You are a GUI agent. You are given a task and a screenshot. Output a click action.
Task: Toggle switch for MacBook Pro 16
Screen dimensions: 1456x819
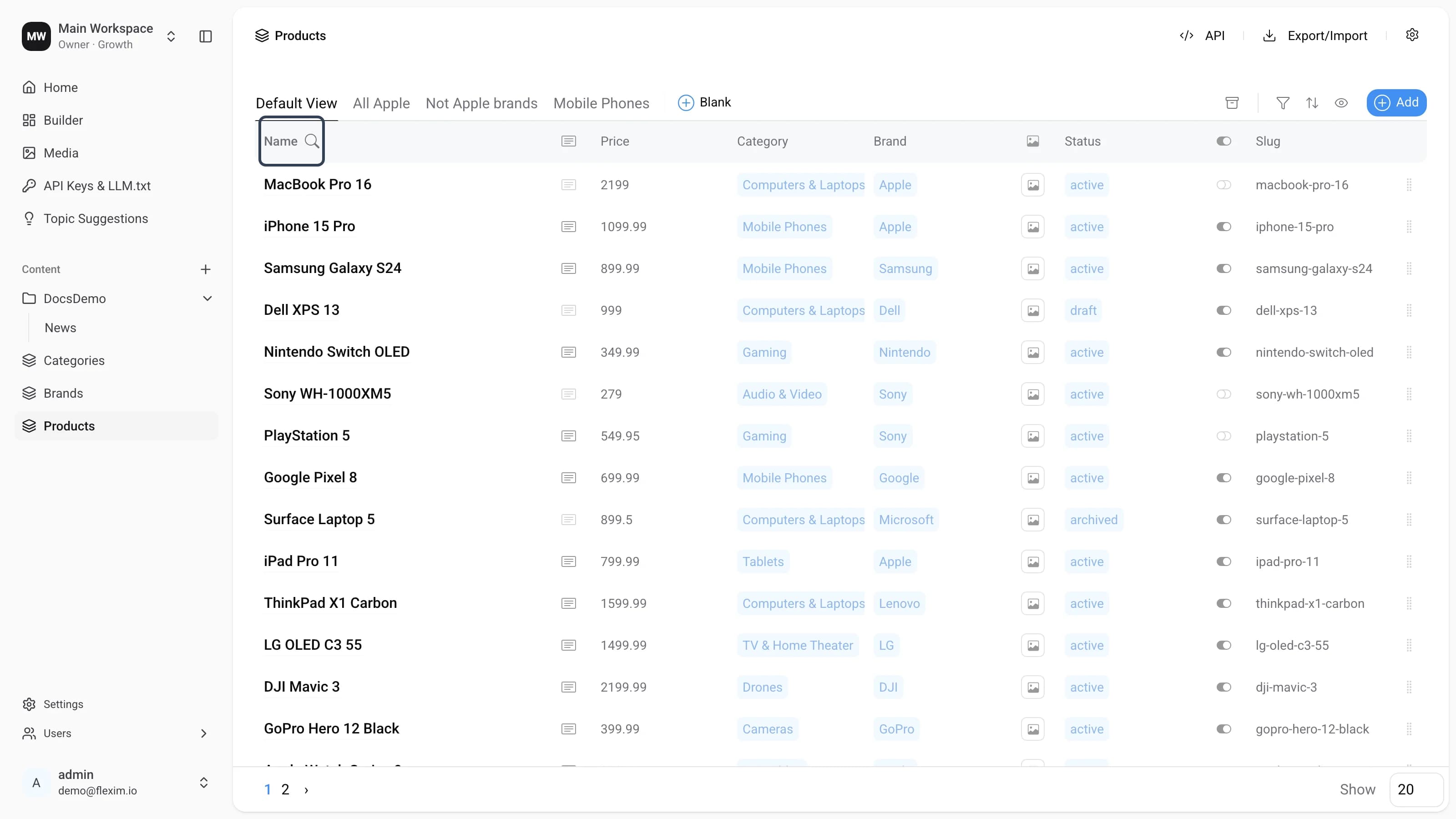pos(1223,185)
